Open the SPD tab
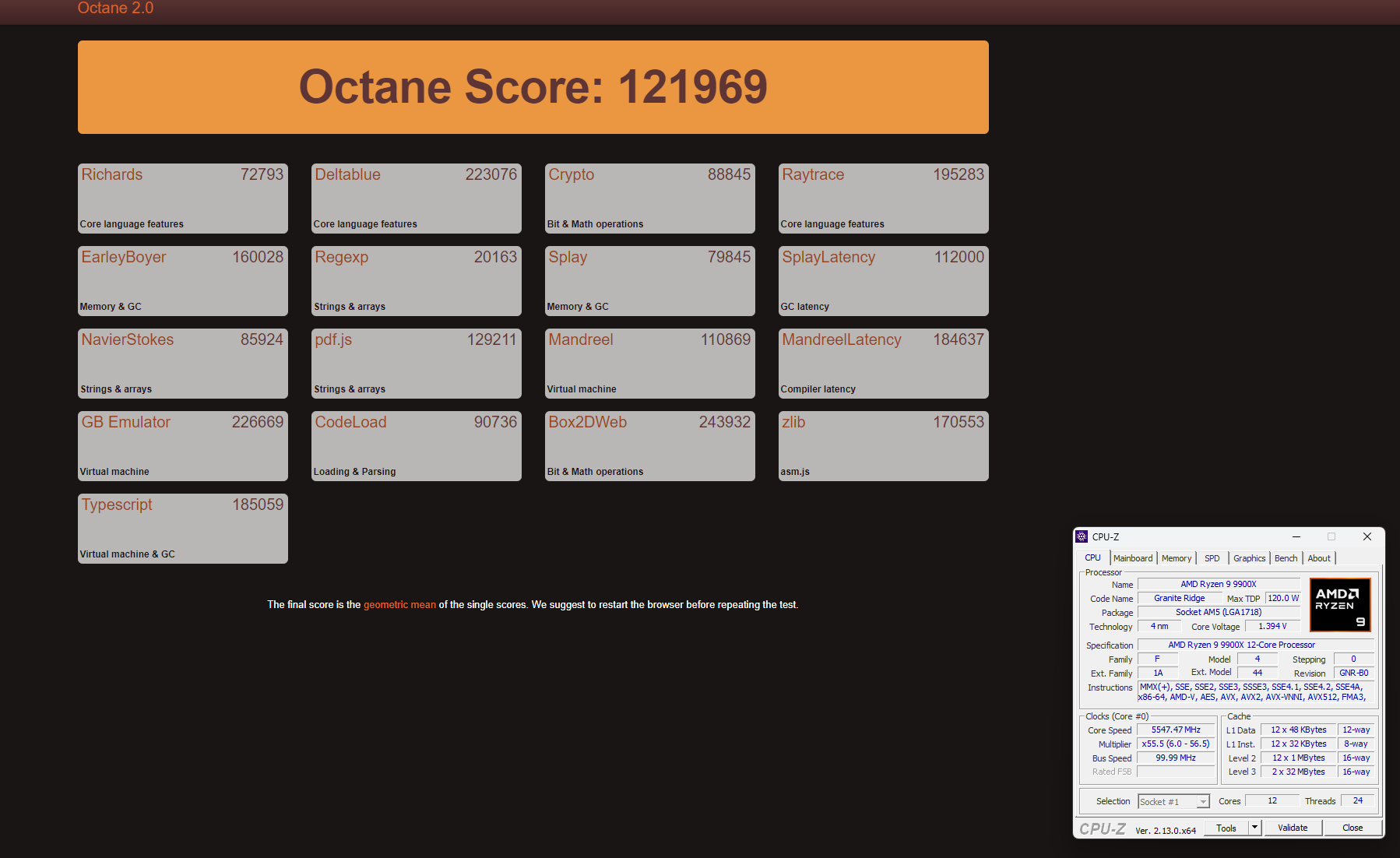Image resolution: width=1400 pixels, height=858 pixels. click(x=1212, y=558)
